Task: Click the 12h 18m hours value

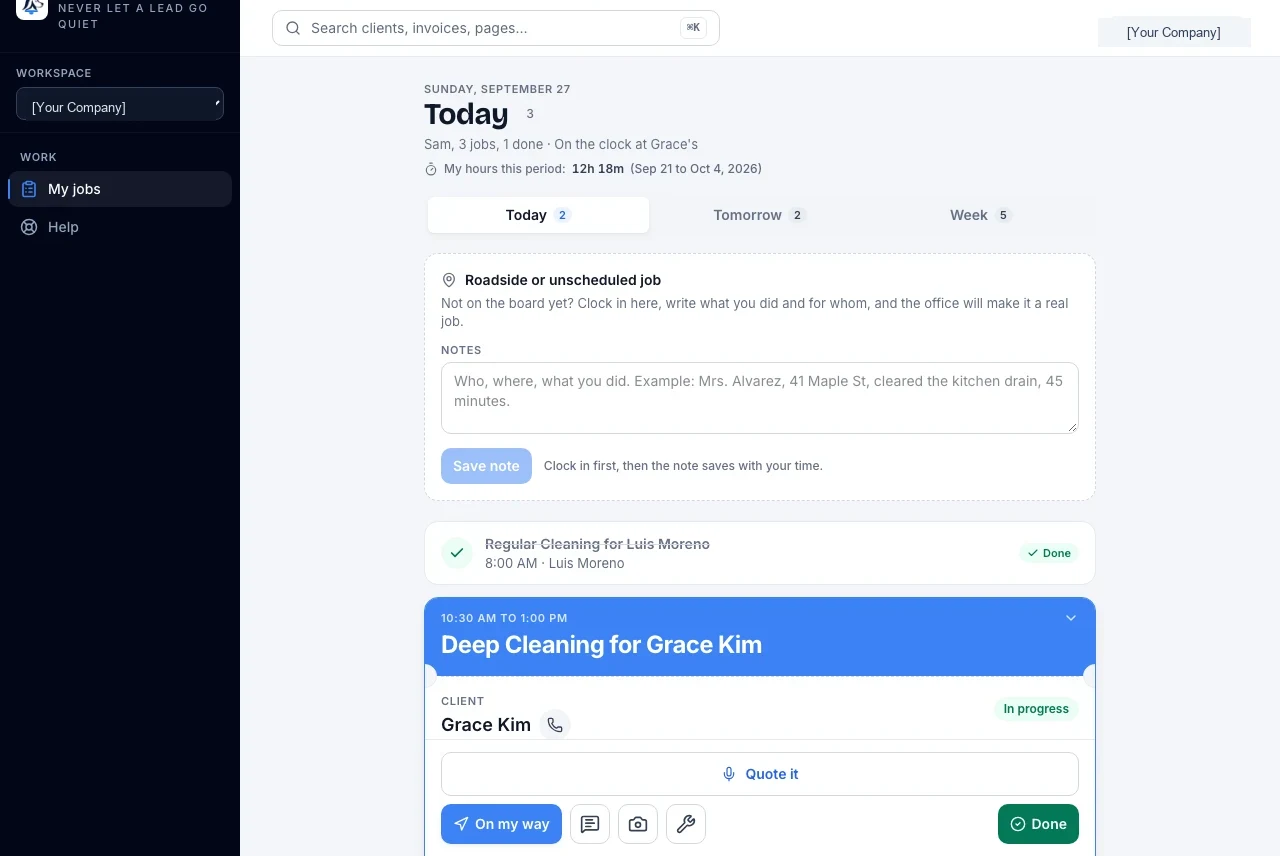Action: pos(598,169)
